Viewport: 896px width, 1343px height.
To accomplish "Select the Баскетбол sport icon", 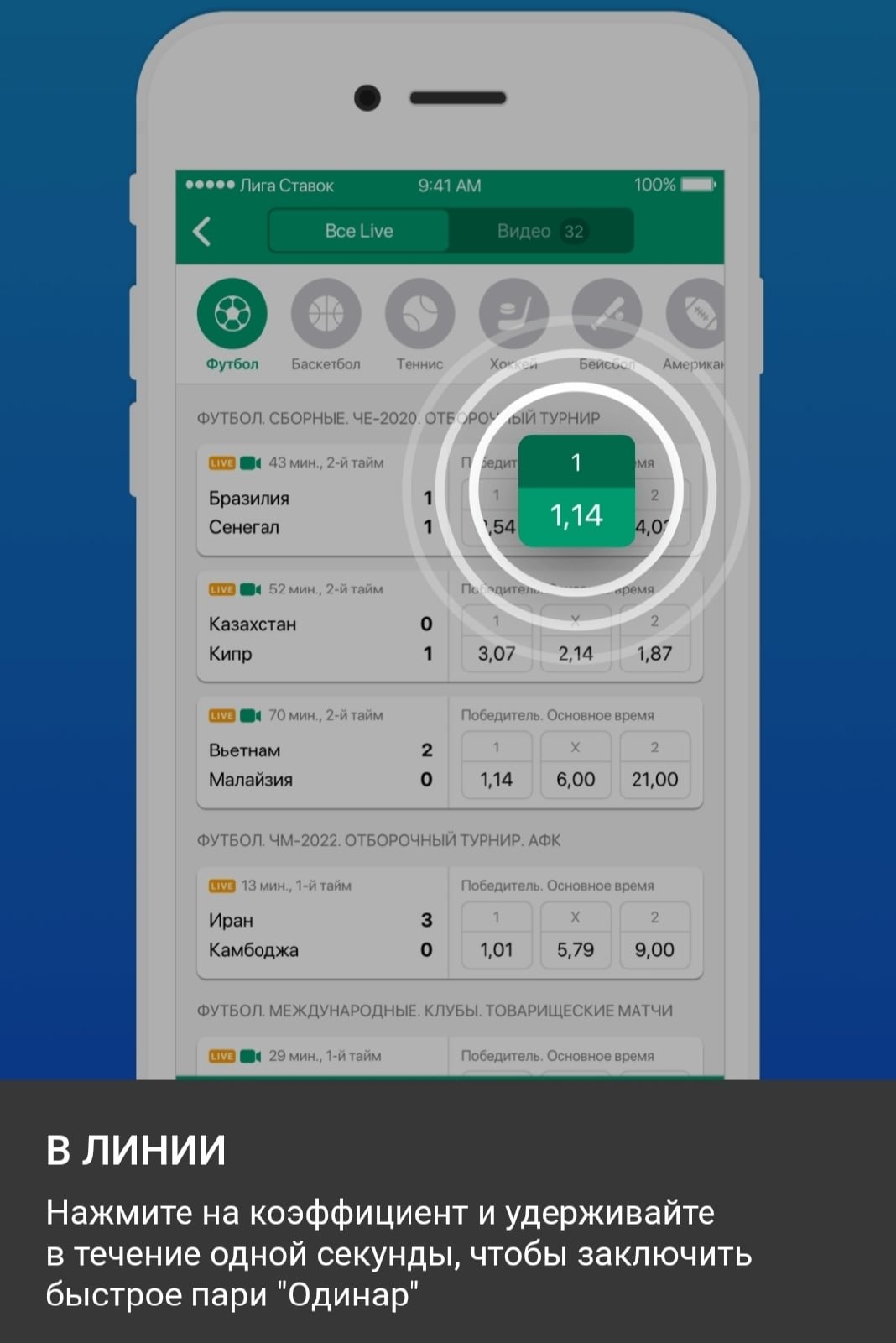I will tap(326, 313).
